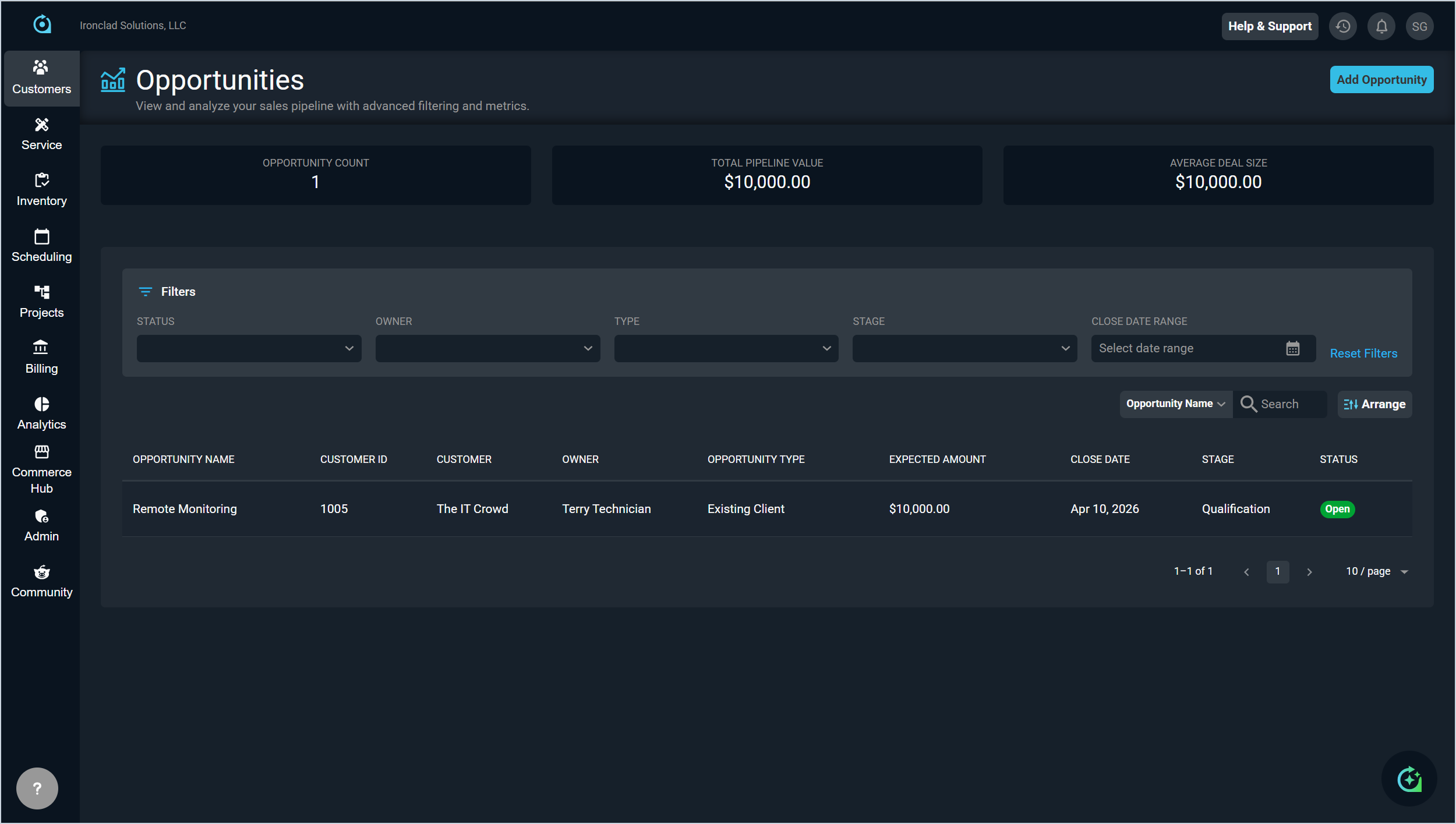This screenshot has width=1456, height=824.
Task: Navigate to Scheduling menu item
Action: pyautogui.click(x=41, y=246)
